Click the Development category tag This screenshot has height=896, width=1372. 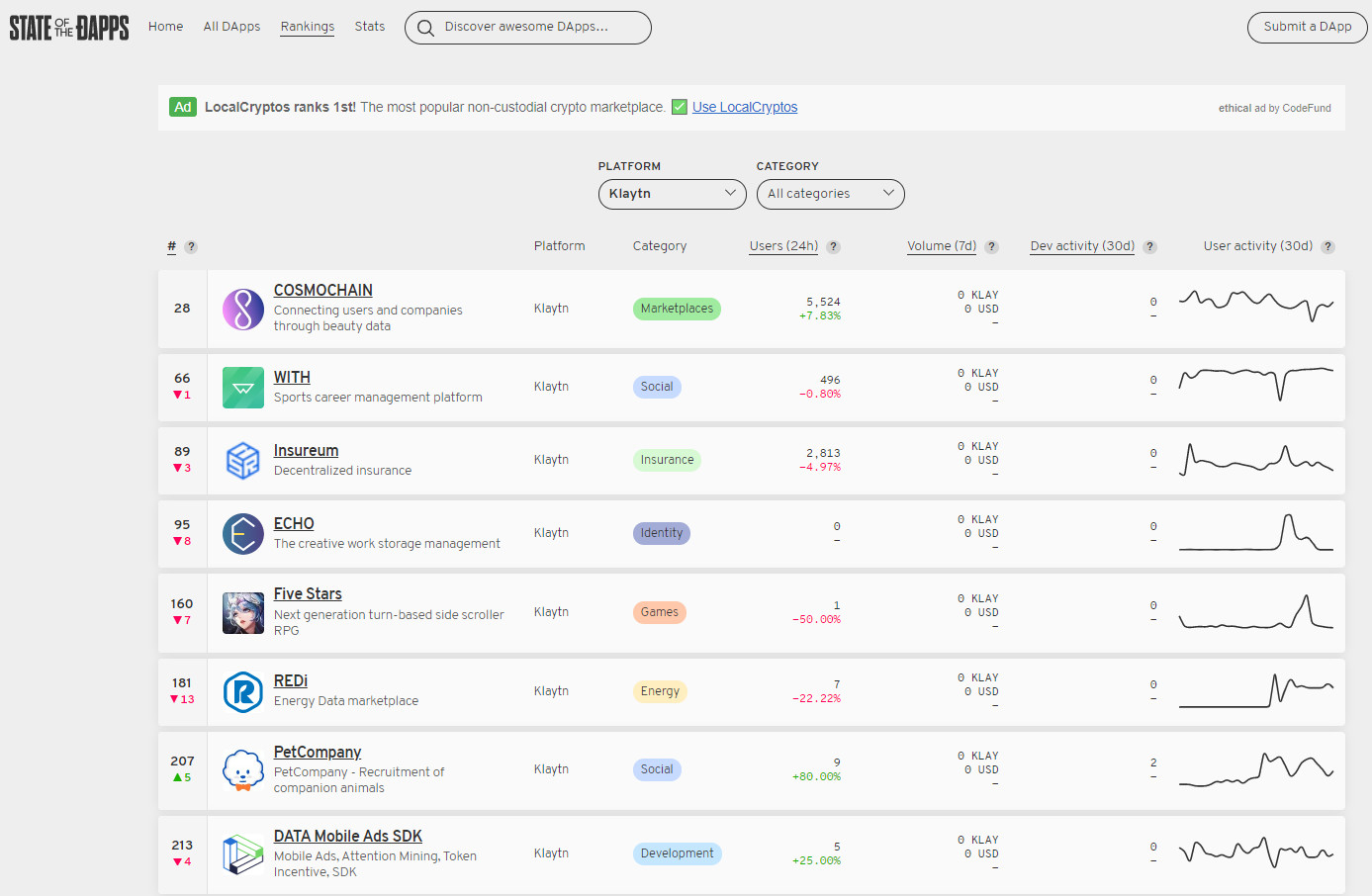pyautogui.click(x=678, y=854)
